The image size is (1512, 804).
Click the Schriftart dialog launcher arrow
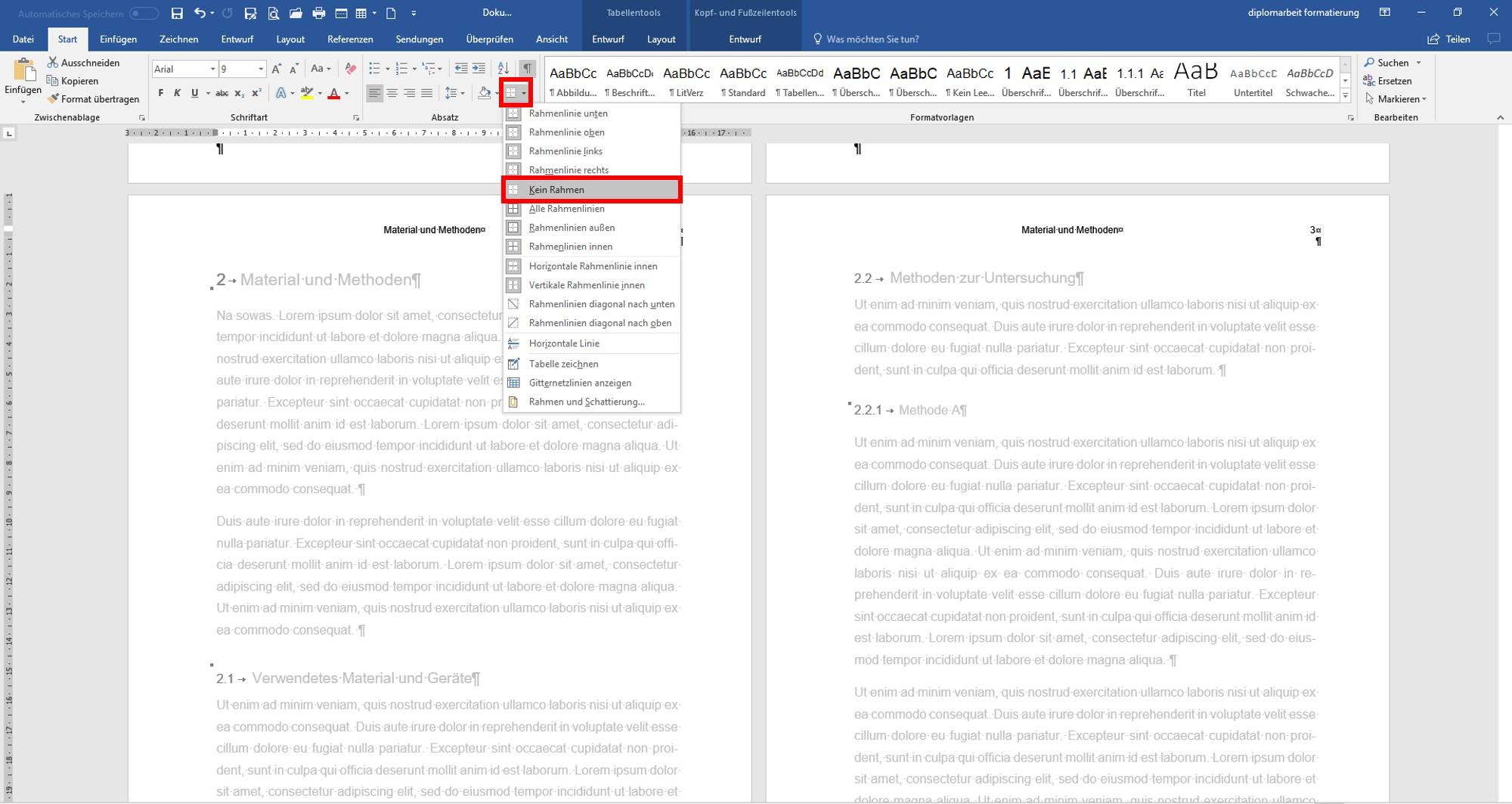[x=356, y=118]
